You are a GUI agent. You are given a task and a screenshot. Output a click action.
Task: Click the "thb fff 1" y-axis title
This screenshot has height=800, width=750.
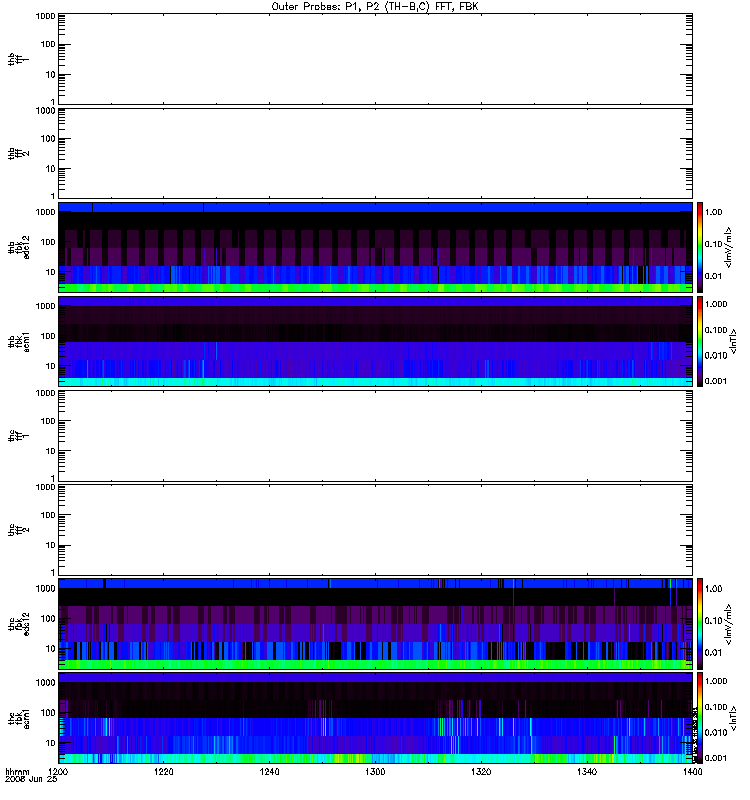point(18,59)
